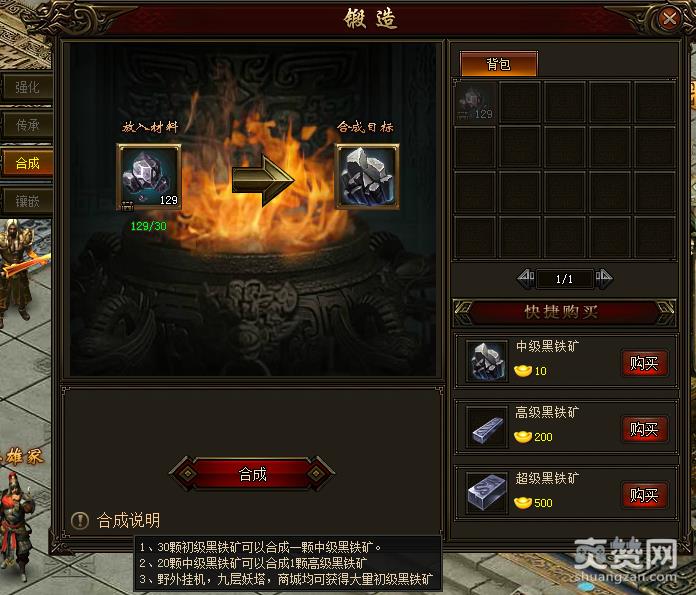Click the 合成说明 exclamation info icon
This screenshot has height=595, width=696.
[80, 520]
